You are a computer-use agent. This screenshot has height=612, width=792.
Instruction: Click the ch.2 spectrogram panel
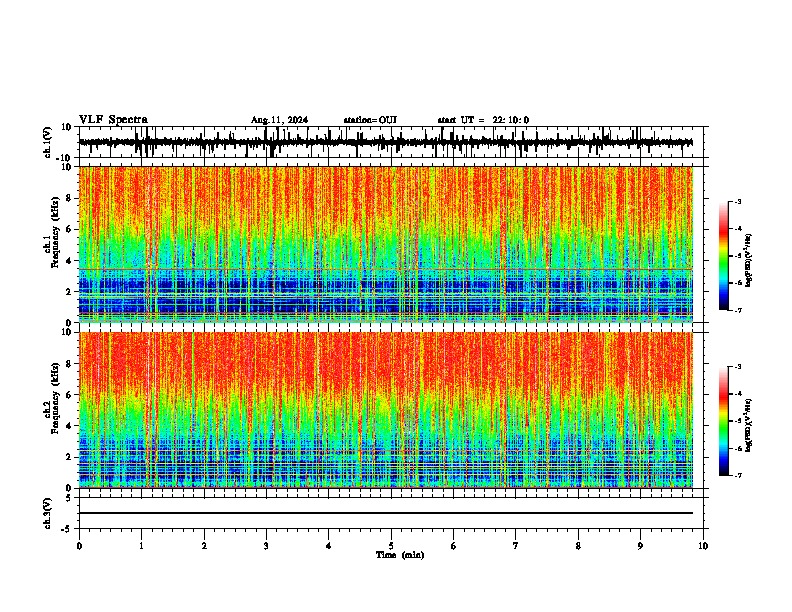386,410
